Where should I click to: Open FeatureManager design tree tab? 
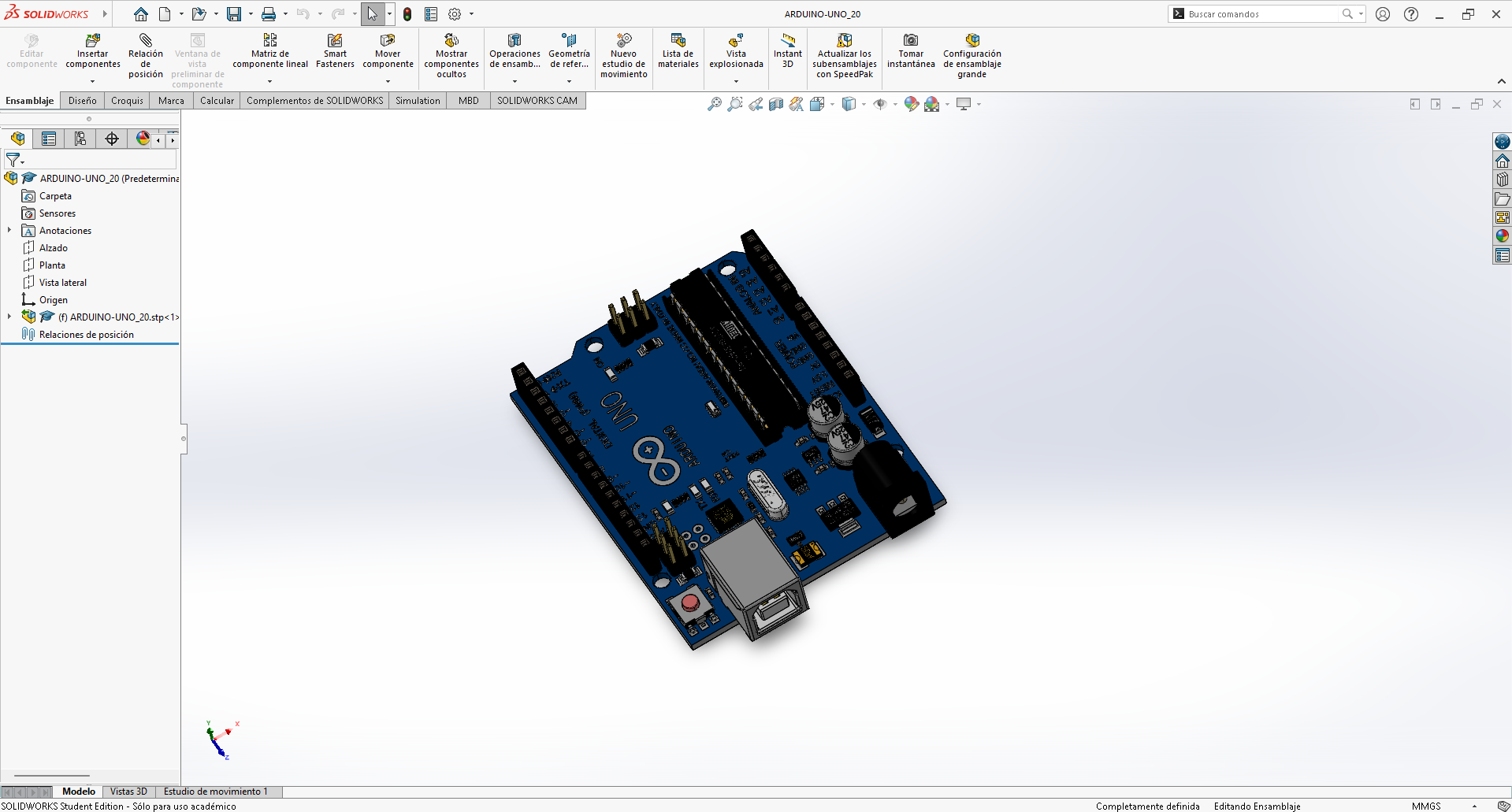click(17, 139)
